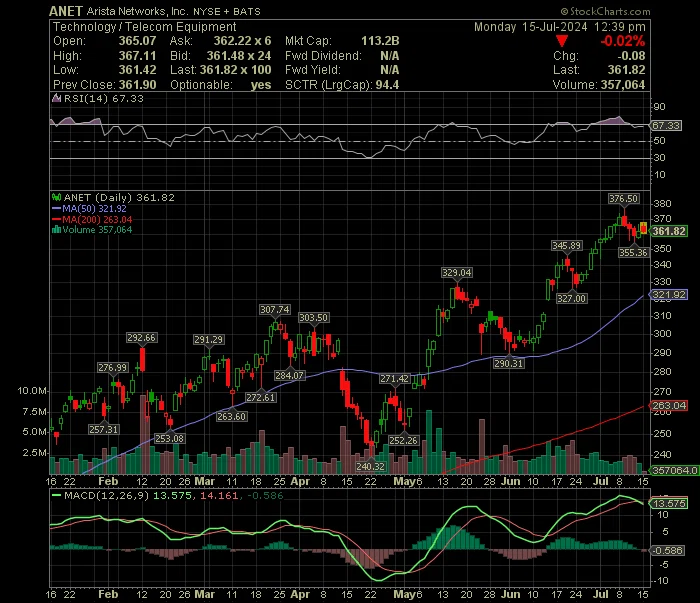Click the SCTR (LrgCap) value 94.4
Screen dimensions: 700x603
387,85
